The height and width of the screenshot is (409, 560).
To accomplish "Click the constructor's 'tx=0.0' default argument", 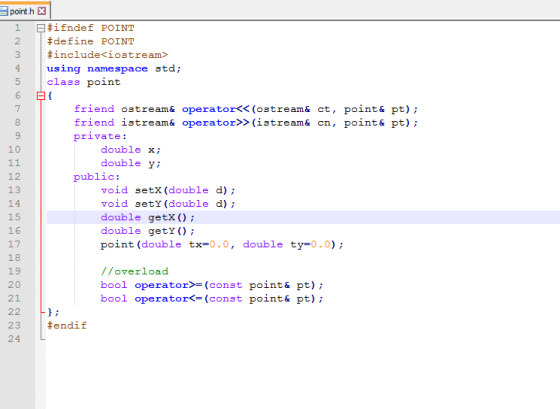I will pyautogui.click(x=209, y=244).
